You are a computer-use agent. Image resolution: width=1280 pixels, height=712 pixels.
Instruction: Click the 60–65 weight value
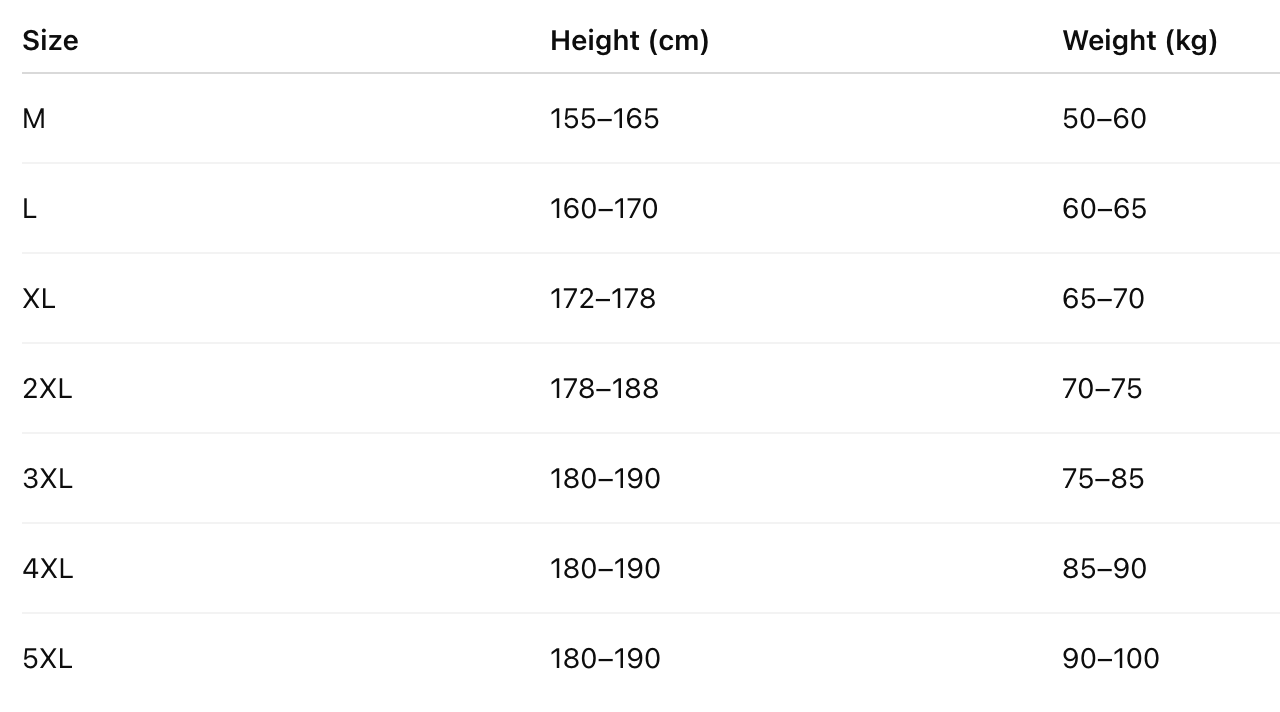click(1104, 209)
